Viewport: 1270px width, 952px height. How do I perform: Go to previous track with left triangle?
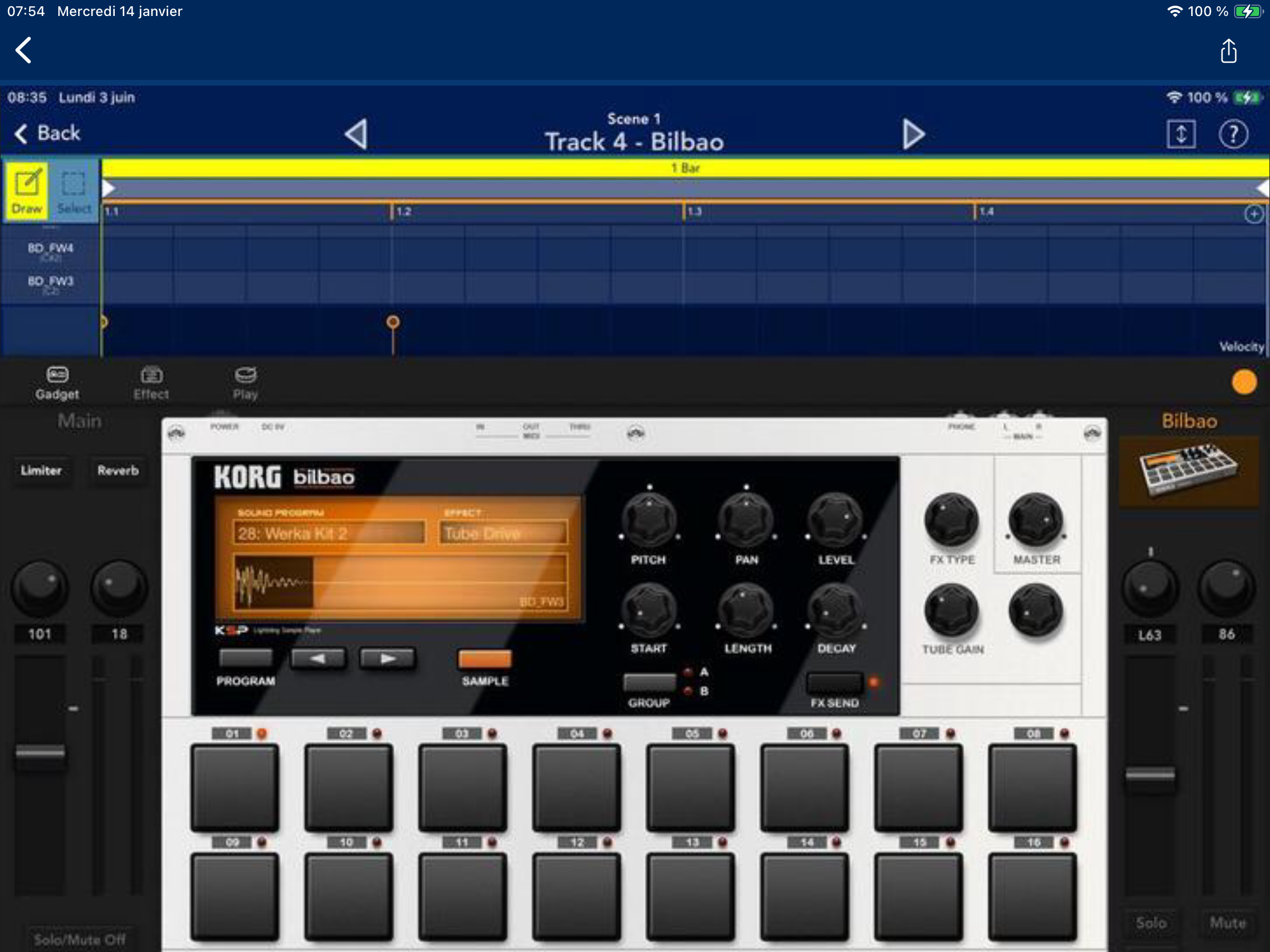[356, 134]
